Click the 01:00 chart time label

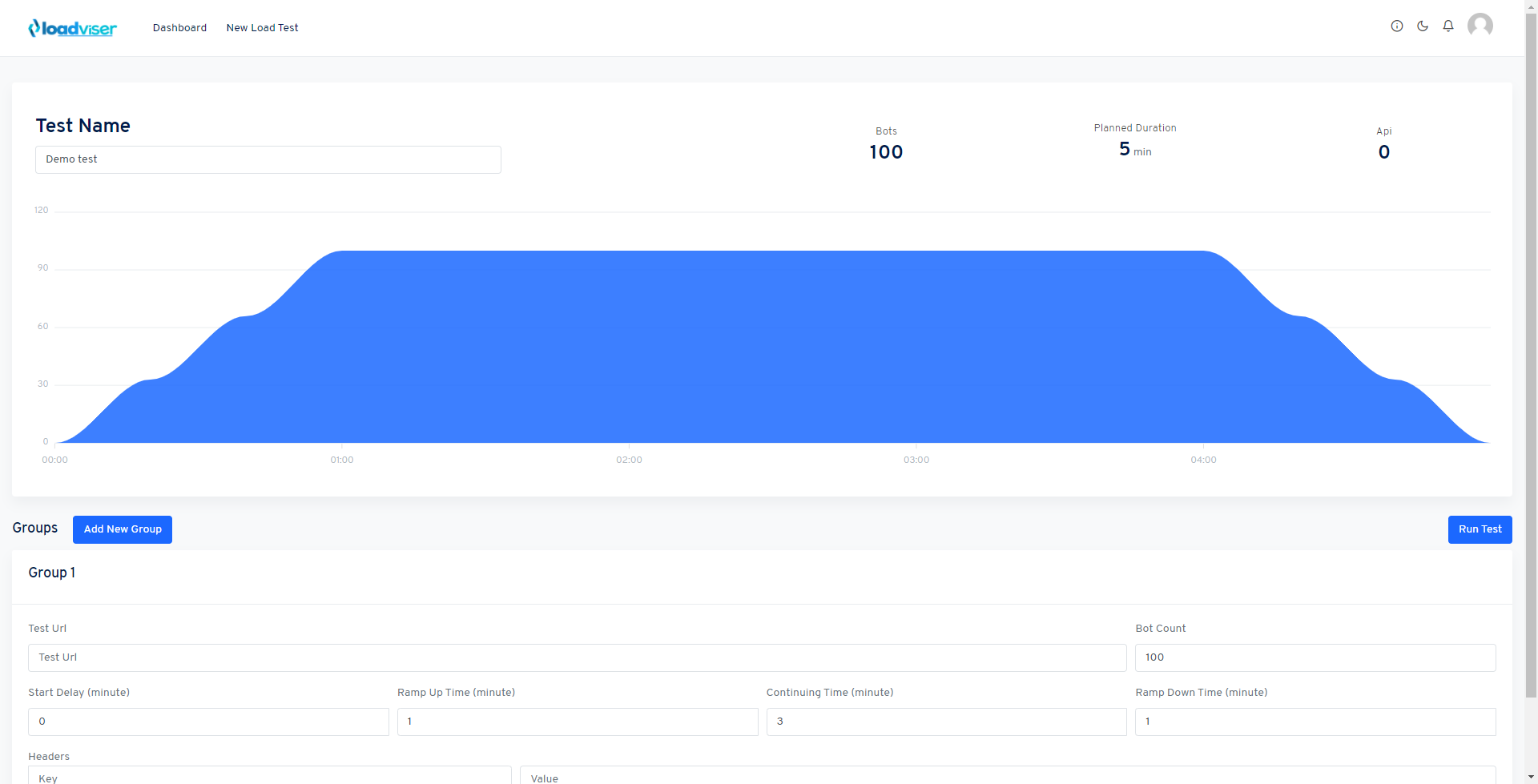(342, 460)
